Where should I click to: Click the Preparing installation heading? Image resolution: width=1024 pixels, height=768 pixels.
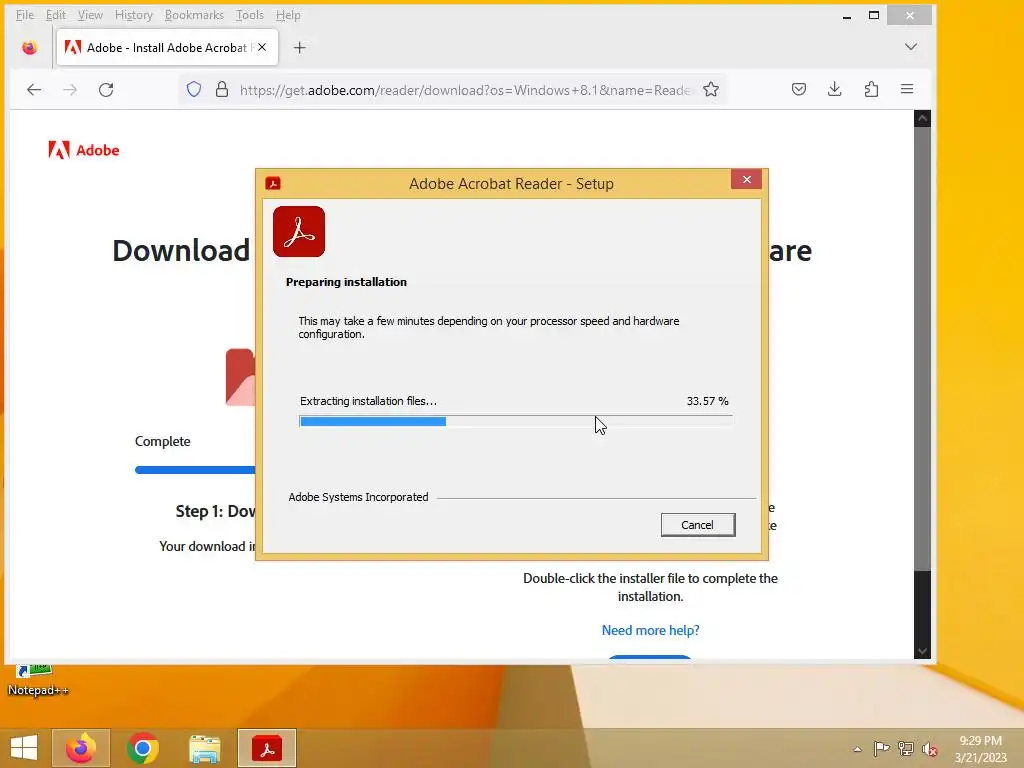pyautogui.click(x=346, y=282)
